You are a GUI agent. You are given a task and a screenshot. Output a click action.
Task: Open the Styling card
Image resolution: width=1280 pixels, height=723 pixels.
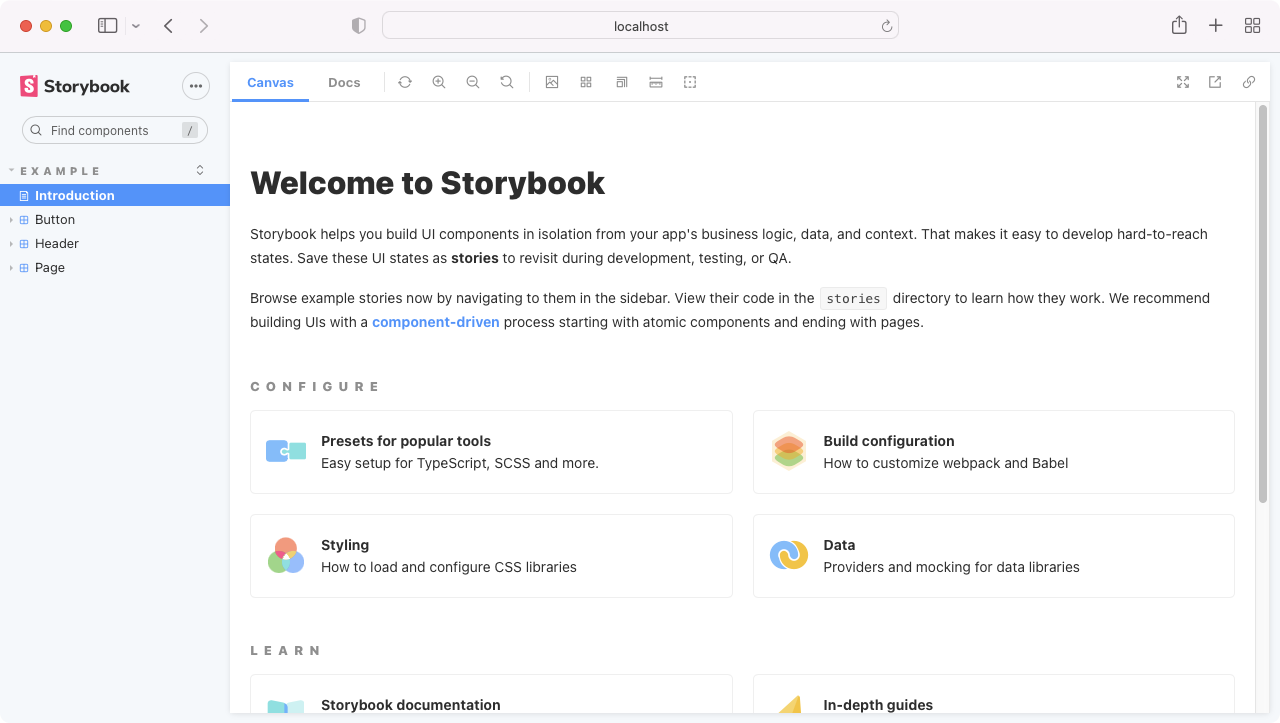[491, 556]
